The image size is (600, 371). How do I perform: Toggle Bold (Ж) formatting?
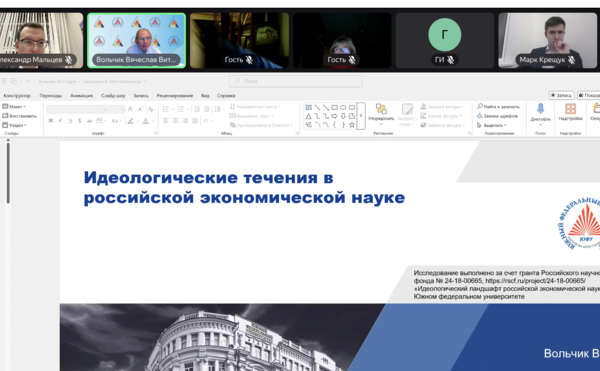51,121
